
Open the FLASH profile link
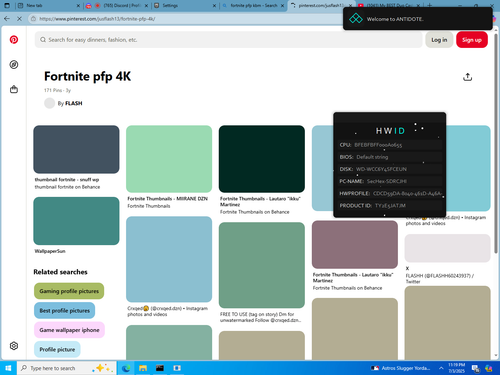tap(74, 103)
